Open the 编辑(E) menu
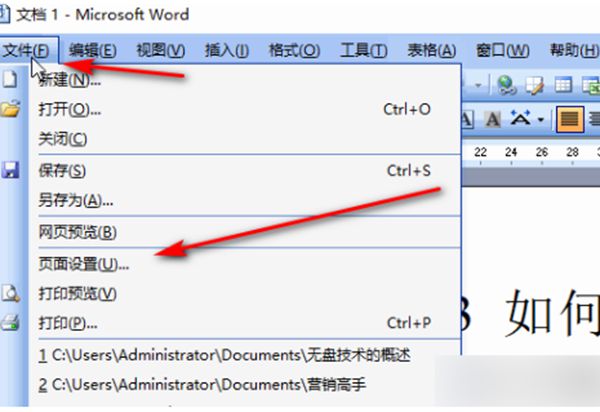 93,50
